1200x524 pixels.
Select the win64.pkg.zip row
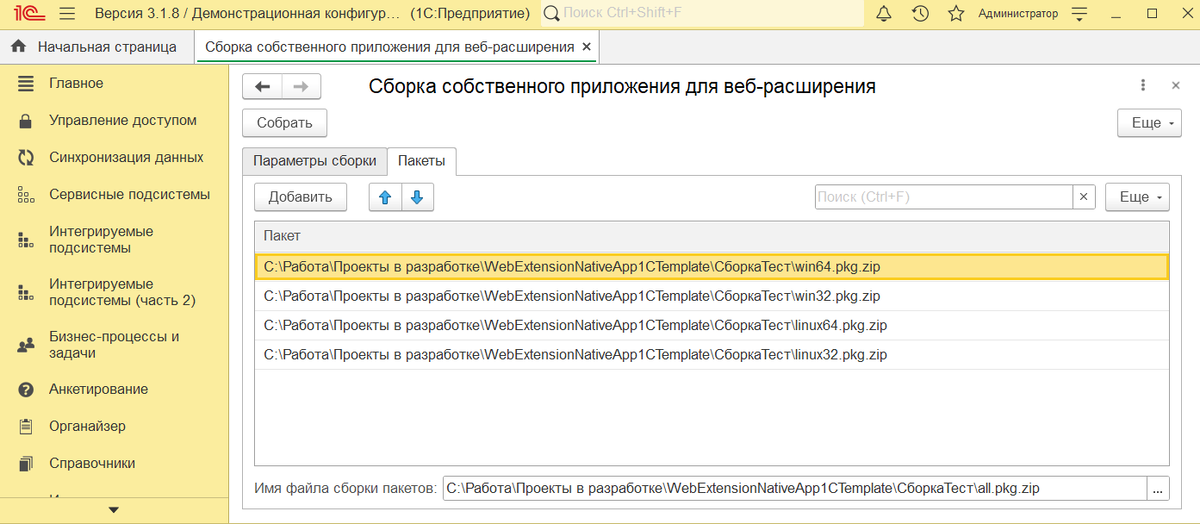click(711, 267)
